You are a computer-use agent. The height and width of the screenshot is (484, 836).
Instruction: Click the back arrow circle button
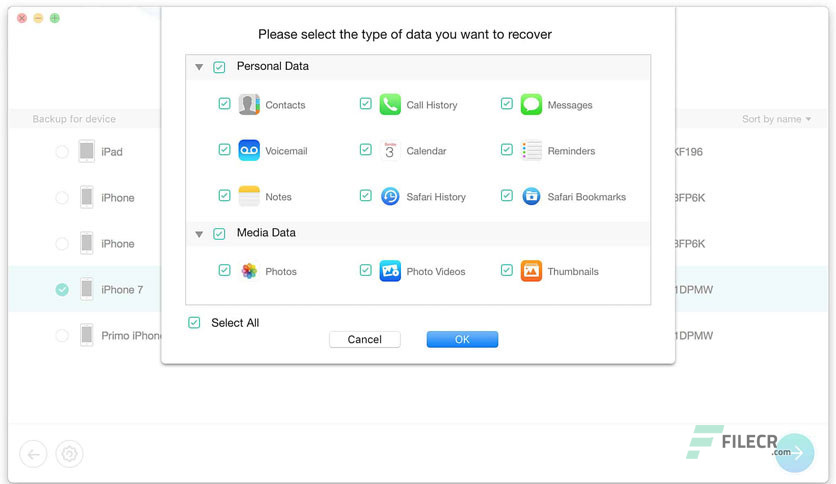(33, 454)
